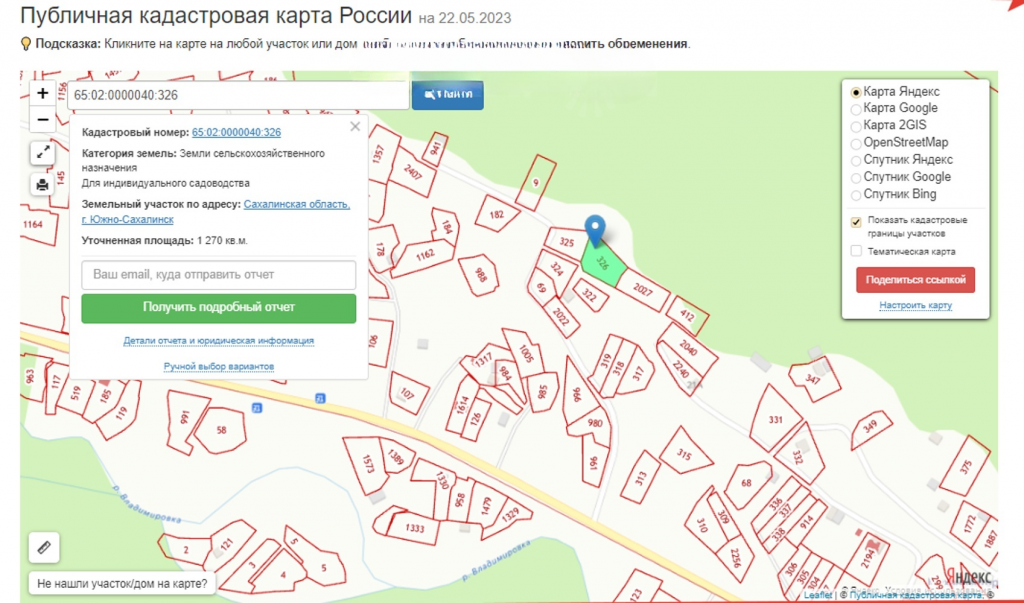Open cadastral number 65:02:0000040:326 link
The height and width of the screenshot is (603, 1024).
236,132
